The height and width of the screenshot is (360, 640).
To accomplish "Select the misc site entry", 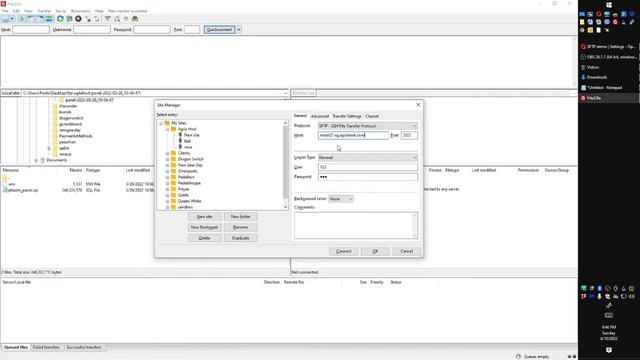I will tap(188, 147).
